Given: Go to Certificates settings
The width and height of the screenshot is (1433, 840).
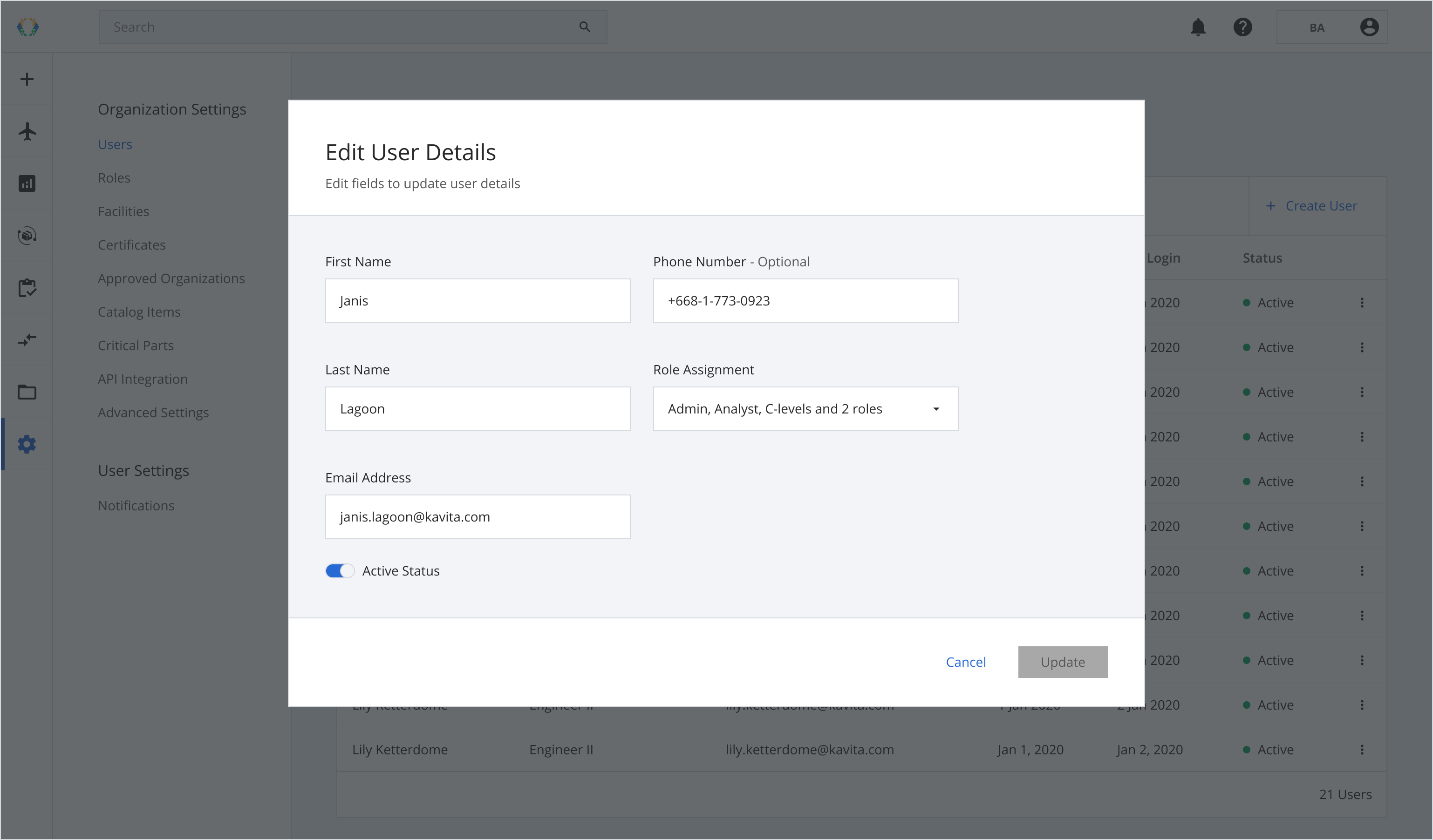Looking at the screenshot, I should coord(131,245).
